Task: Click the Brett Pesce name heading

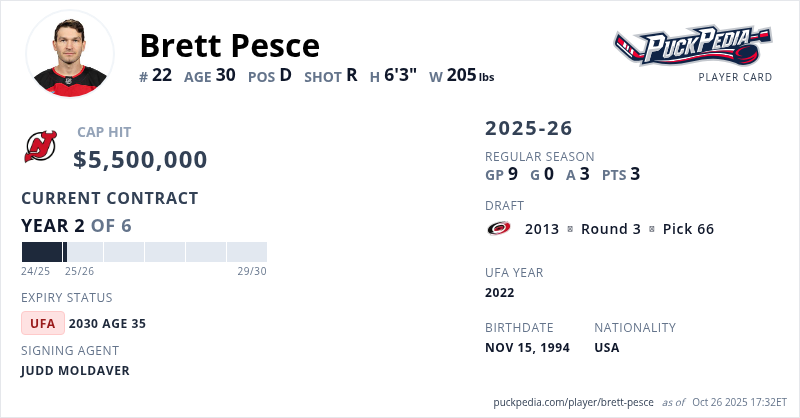Action: (230, 45)
